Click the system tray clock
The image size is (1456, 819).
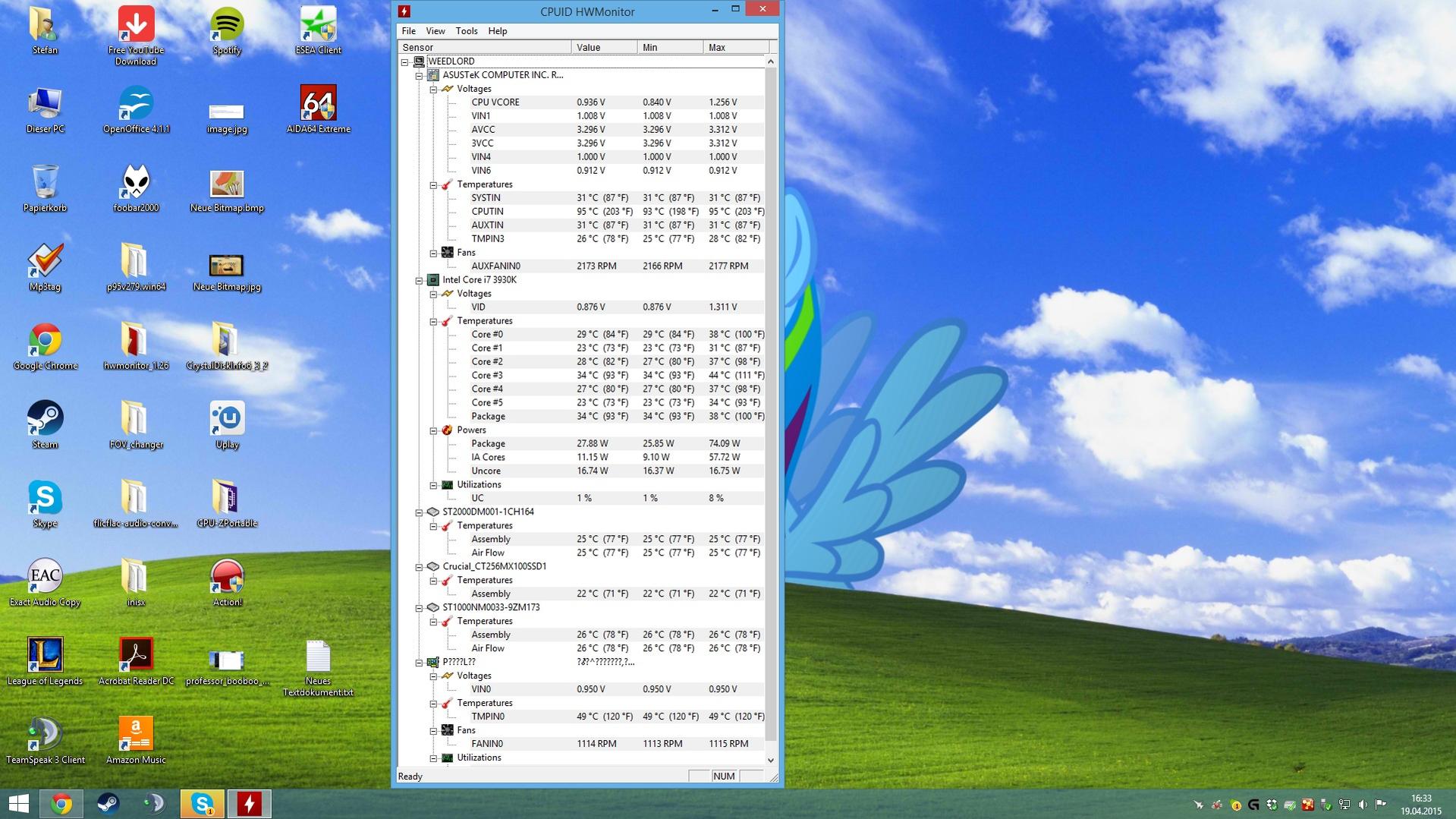[1421, 805]
